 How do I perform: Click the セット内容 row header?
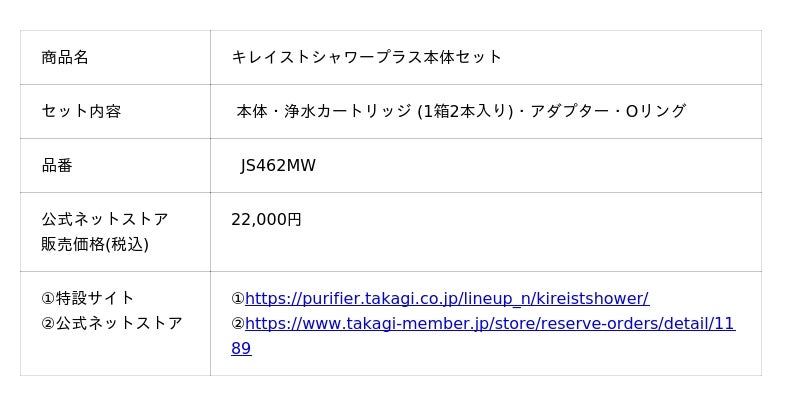(81, 111)
